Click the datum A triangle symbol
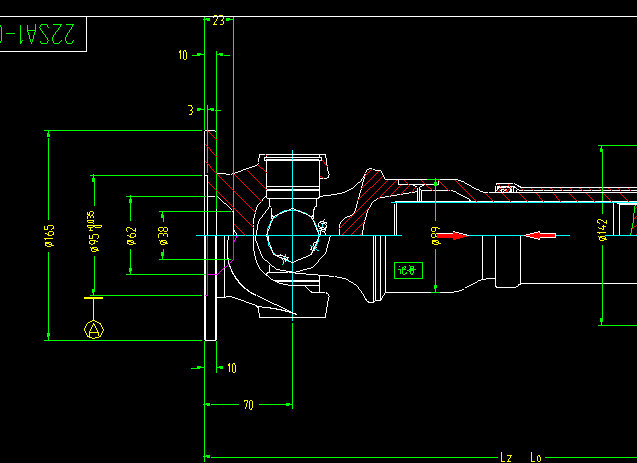 [94, 329]
